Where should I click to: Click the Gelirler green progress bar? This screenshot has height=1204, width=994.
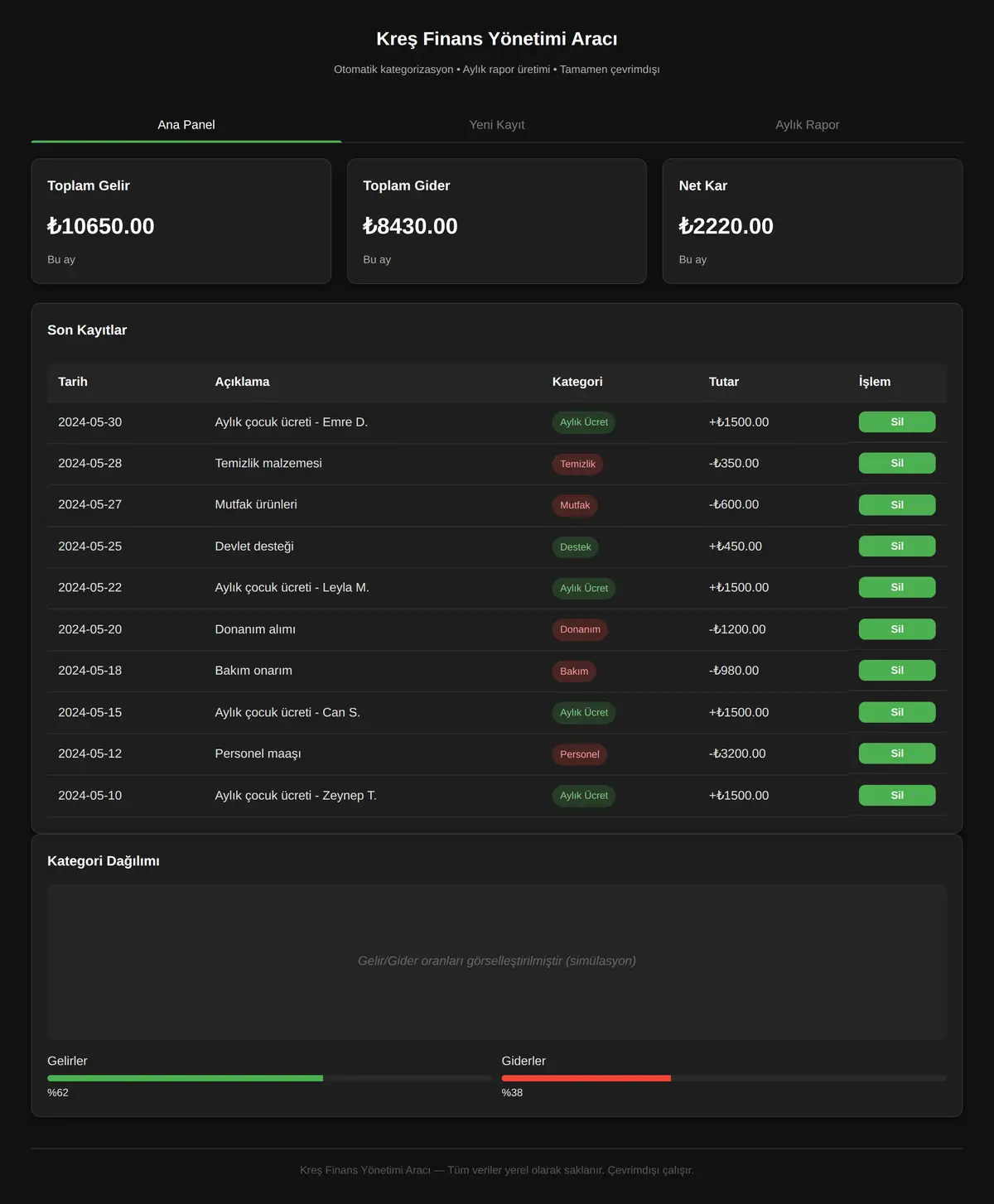click(x=185, y=1078)
